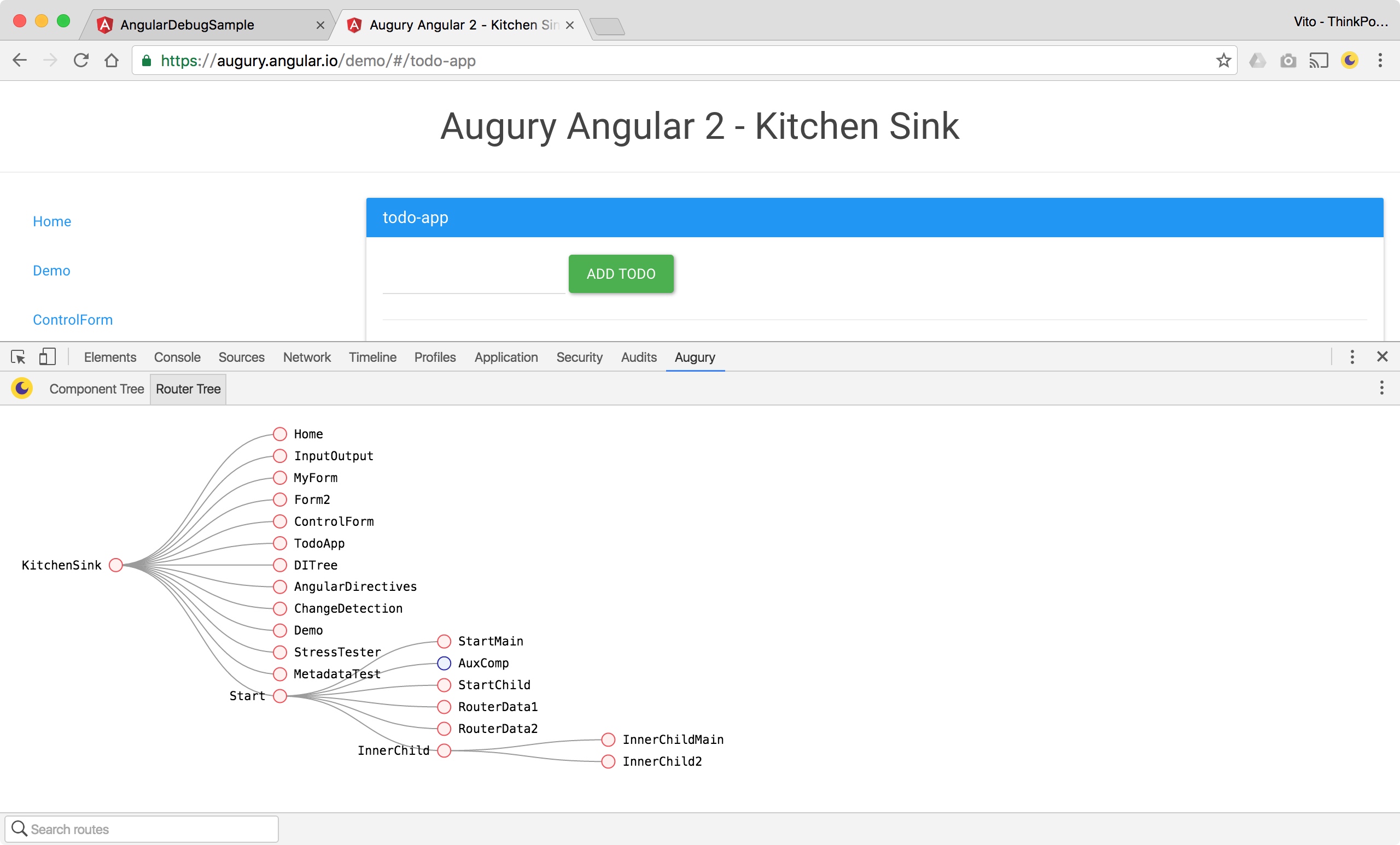
Task: Select the StressTester route node
Action: pos(279,653)
